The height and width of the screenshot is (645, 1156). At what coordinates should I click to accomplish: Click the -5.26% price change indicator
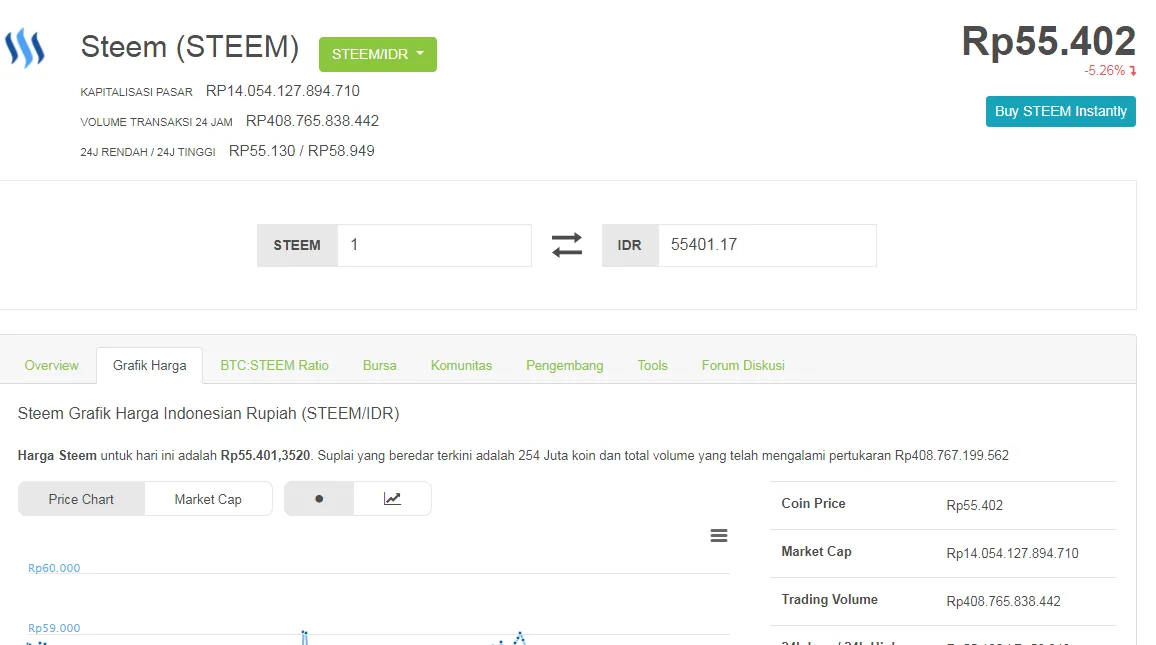click(x=1110, y=71)
